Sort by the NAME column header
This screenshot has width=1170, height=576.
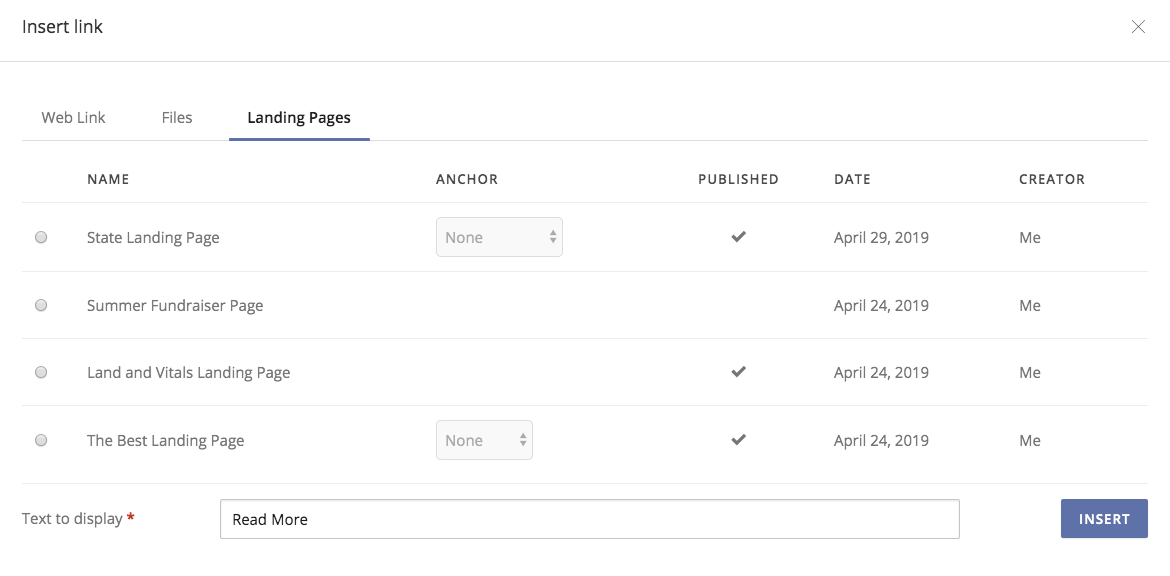108,179
